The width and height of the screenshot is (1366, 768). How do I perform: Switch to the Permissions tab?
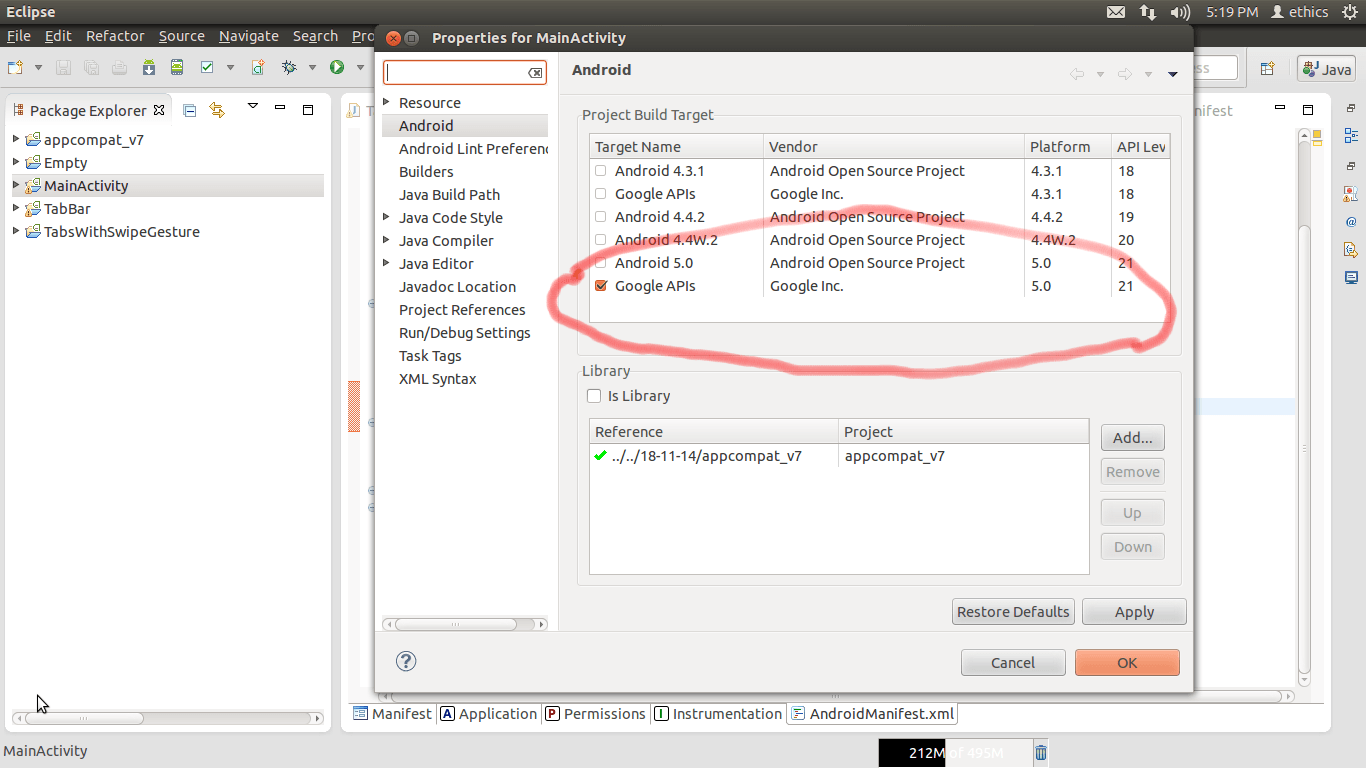click(x=596, y=714)
